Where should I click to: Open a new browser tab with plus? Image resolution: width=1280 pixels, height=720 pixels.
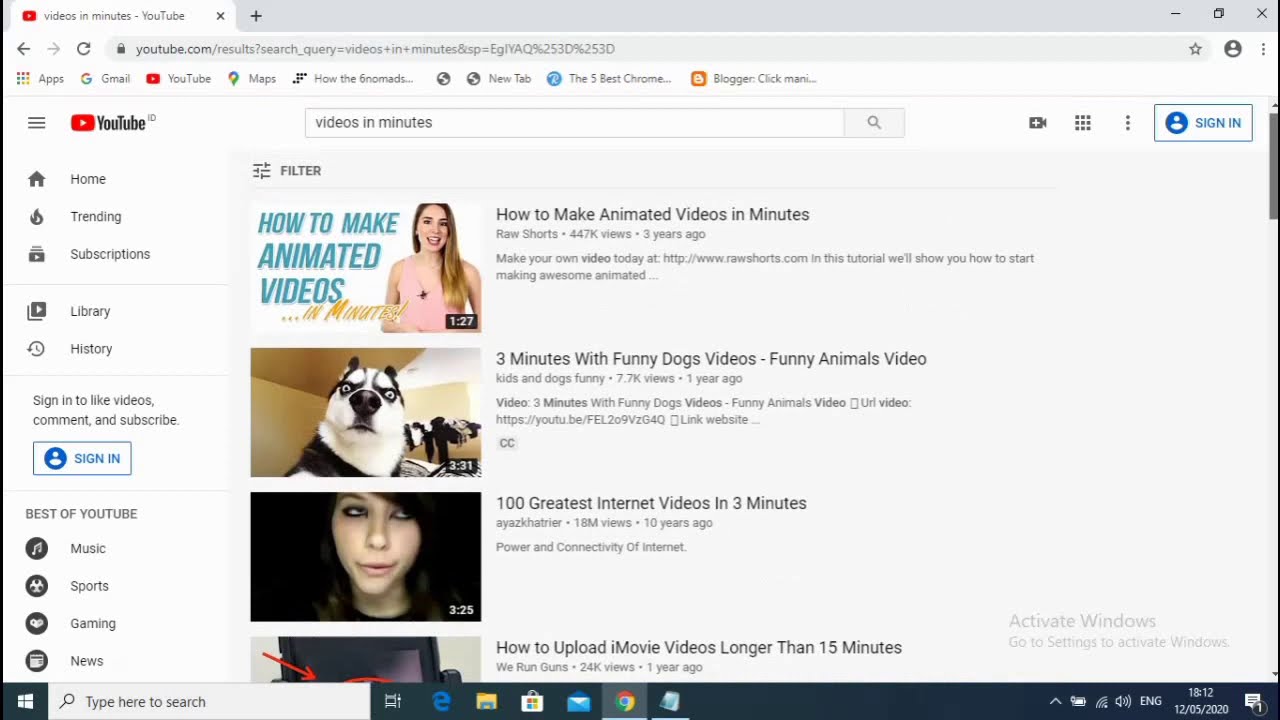tap(256, 16)
